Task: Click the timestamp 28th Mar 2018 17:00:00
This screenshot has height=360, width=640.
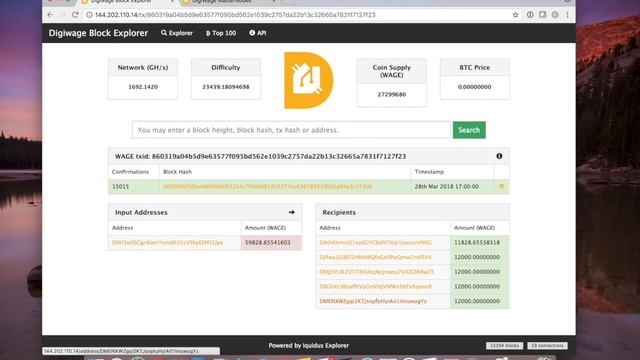Action: click(x=447, y=187)
